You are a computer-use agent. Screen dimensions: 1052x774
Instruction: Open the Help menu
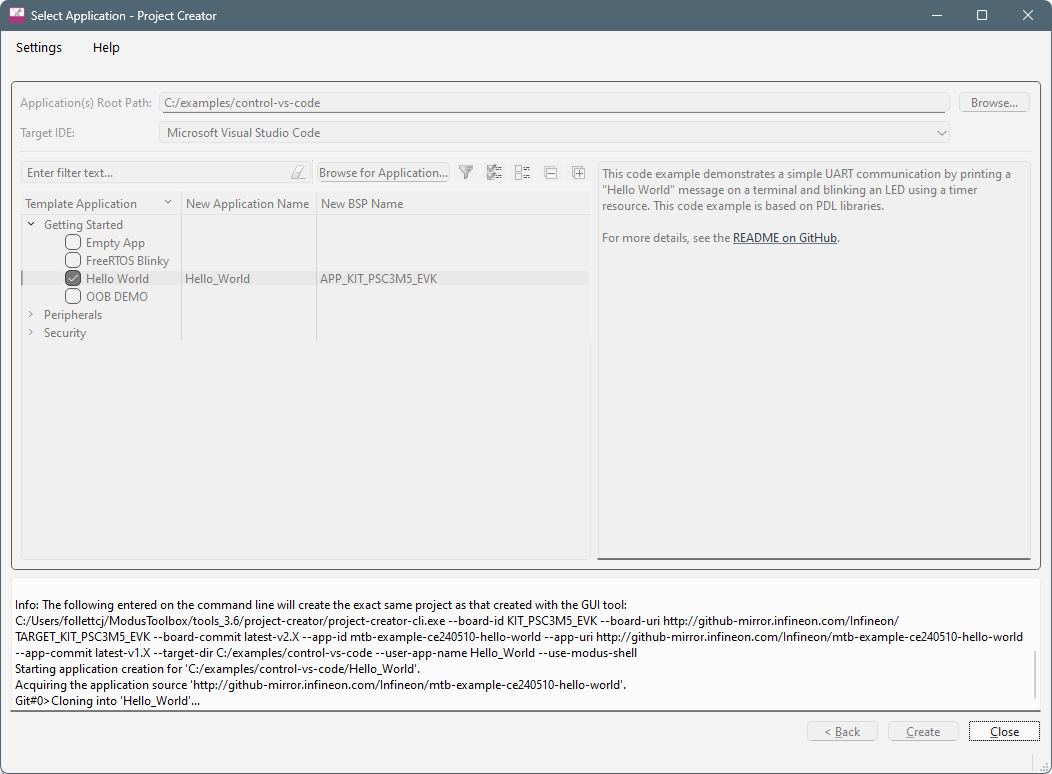106,48
